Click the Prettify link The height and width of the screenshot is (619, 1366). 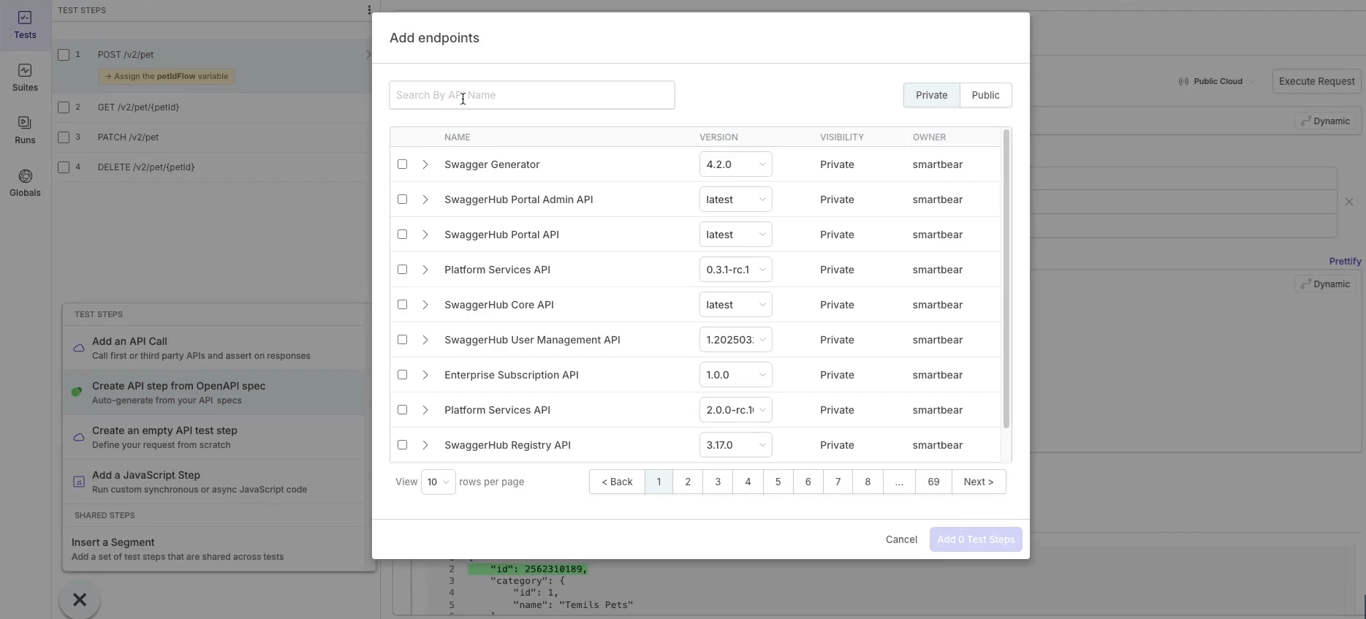pyautogui.click(x=1345, y=261)
